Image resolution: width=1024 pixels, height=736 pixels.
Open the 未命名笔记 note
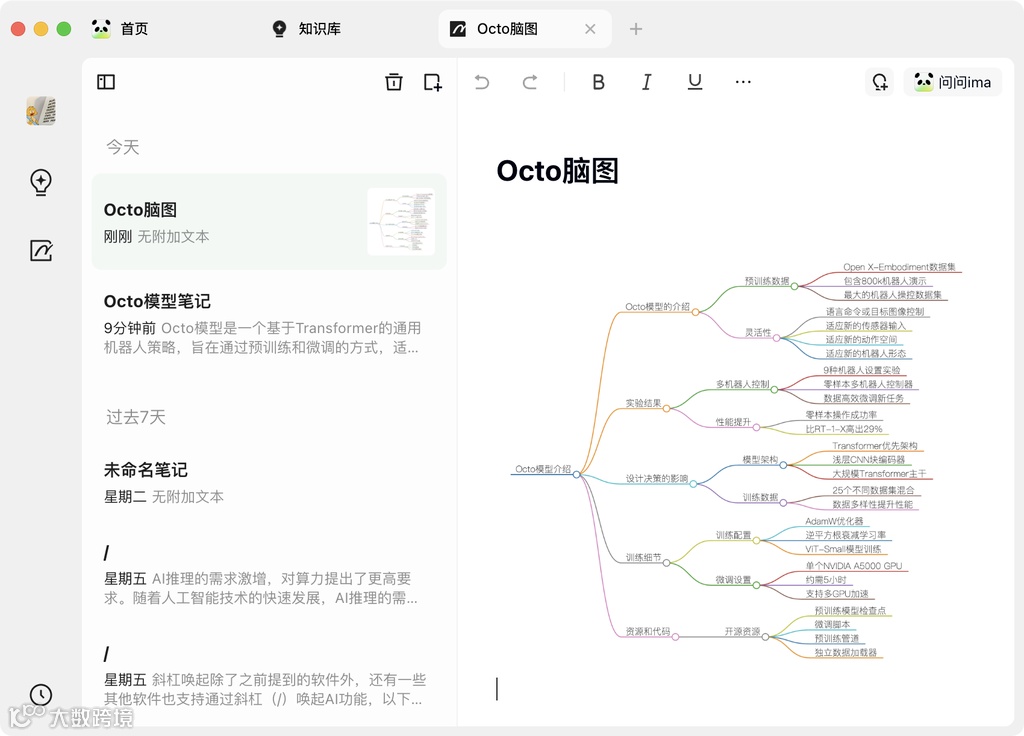click(269, 483)
